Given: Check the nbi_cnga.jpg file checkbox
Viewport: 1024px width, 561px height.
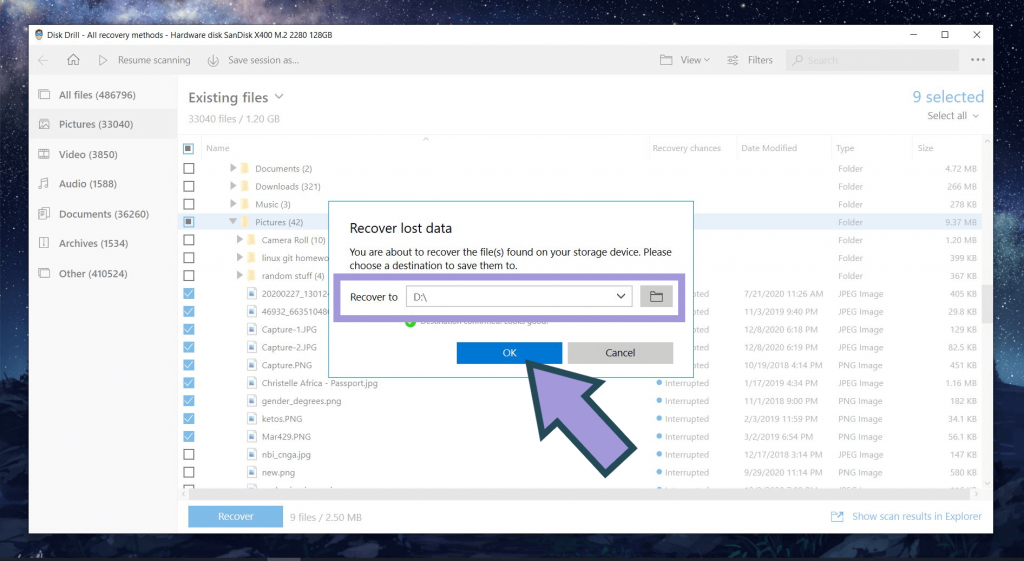Looking at the screenshot, I should [x=189, y=454].
